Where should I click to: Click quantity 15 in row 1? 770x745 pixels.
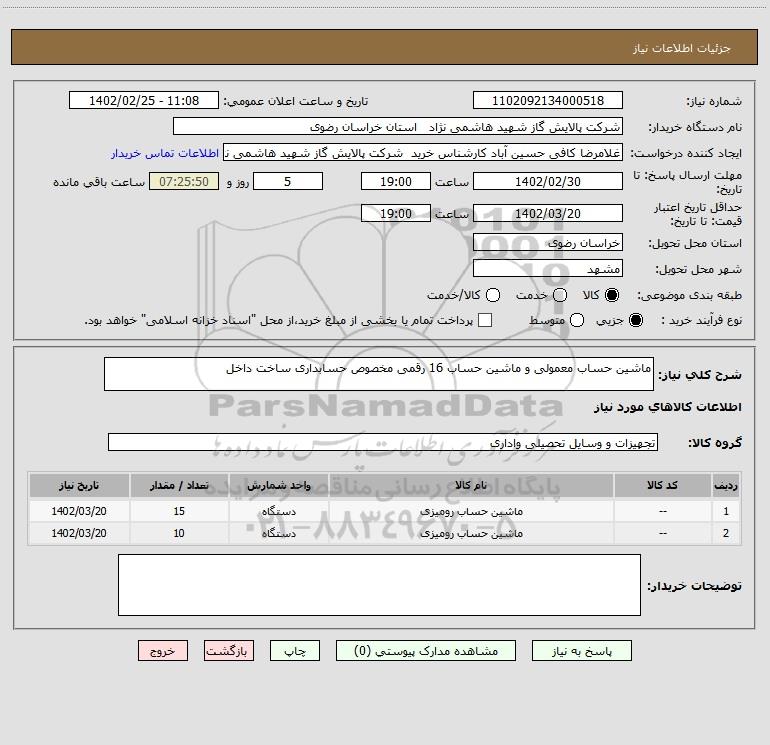tap(179, 511)
